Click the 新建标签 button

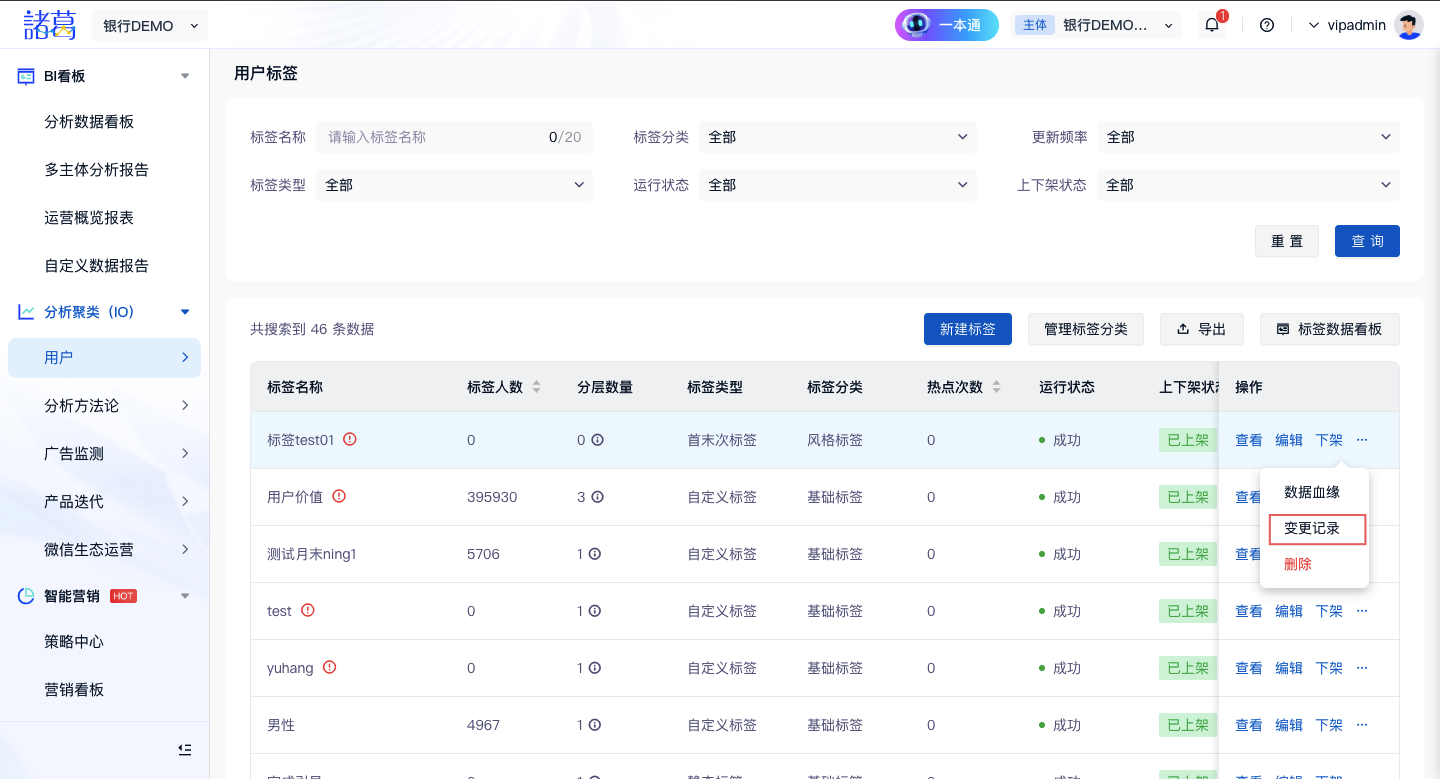967,329
